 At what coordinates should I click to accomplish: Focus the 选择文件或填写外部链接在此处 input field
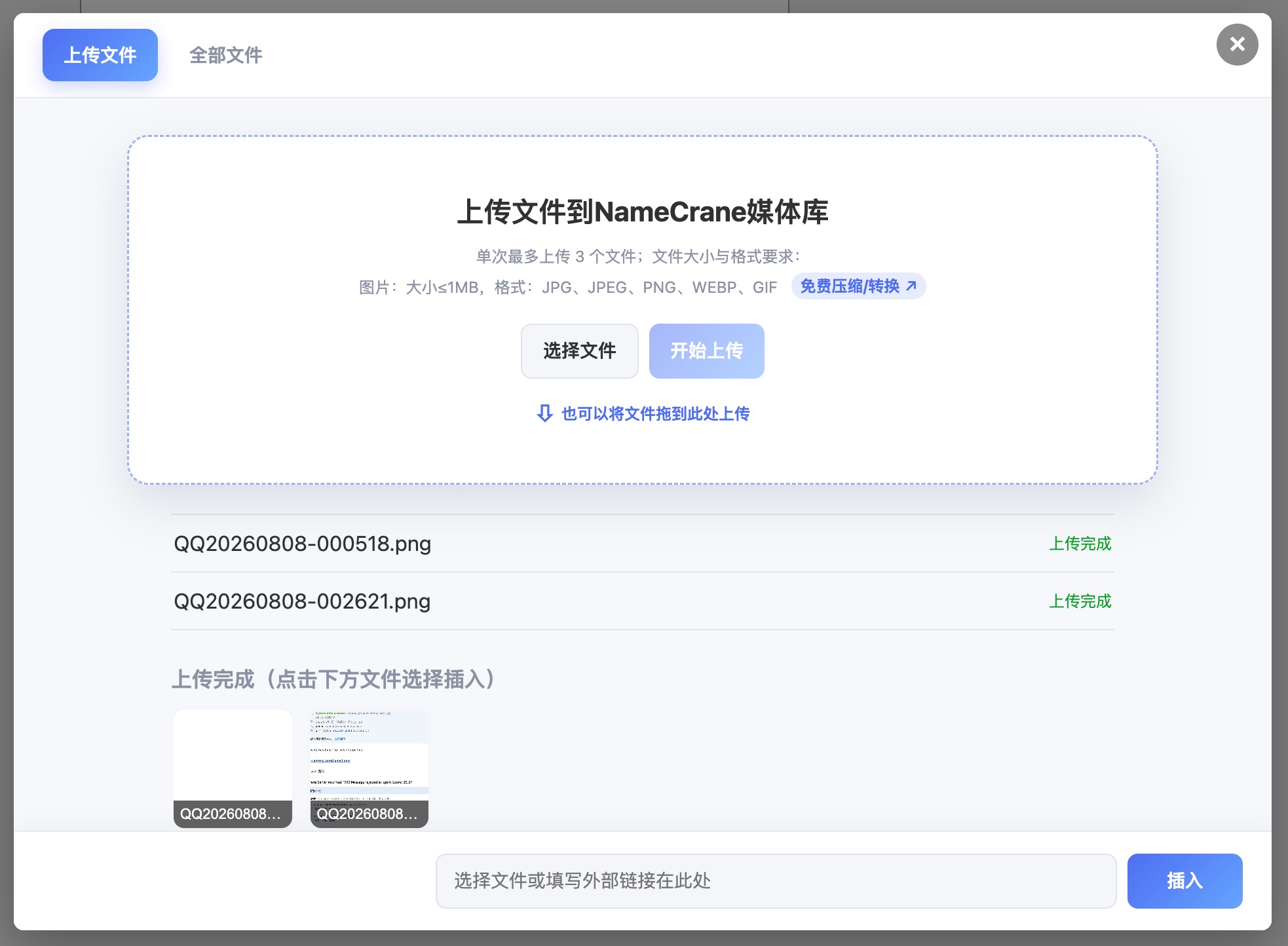[x=776, y=881]
